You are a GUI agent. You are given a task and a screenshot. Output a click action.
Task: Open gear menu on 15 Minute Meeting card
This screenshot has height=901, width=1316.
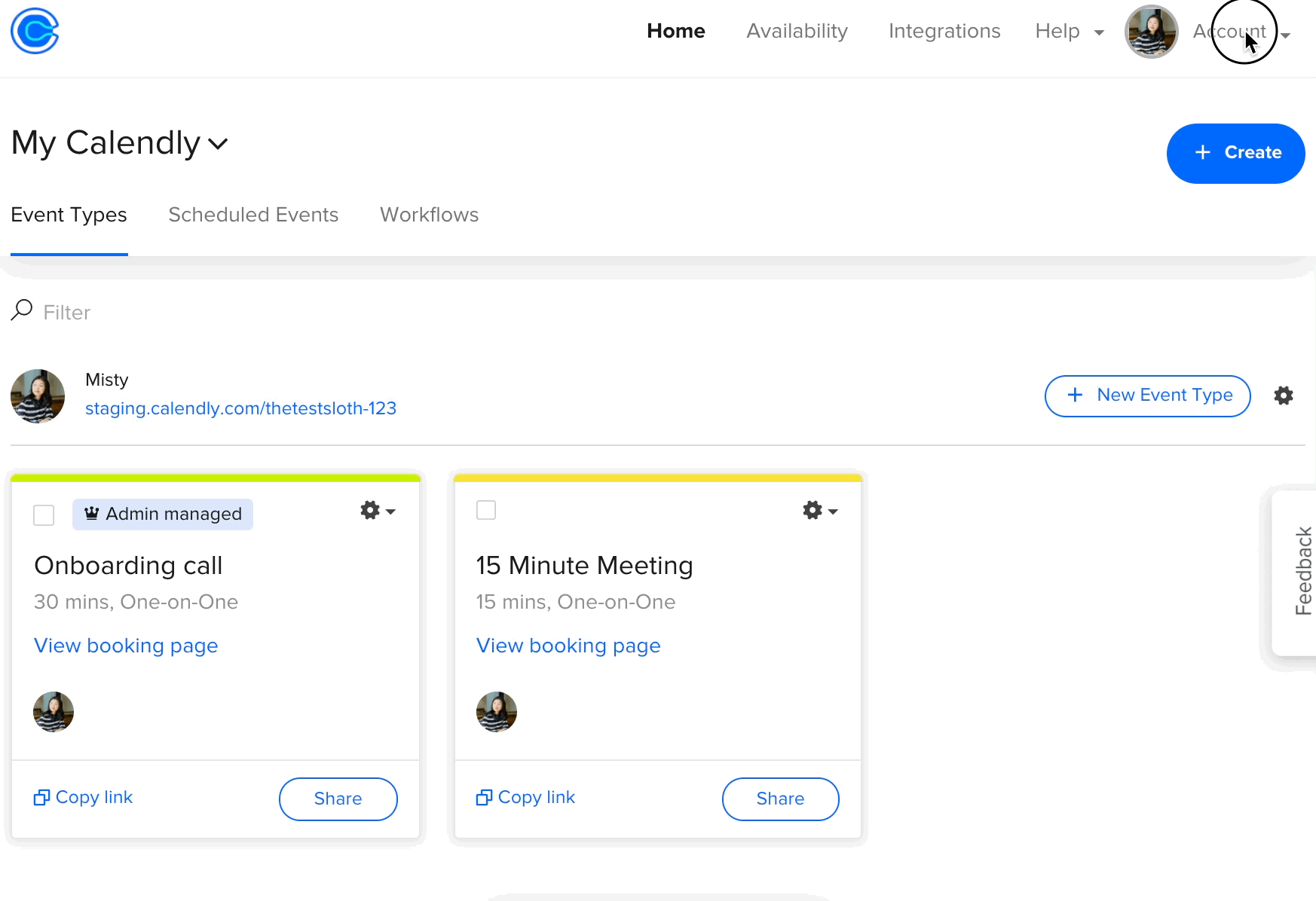820,511
